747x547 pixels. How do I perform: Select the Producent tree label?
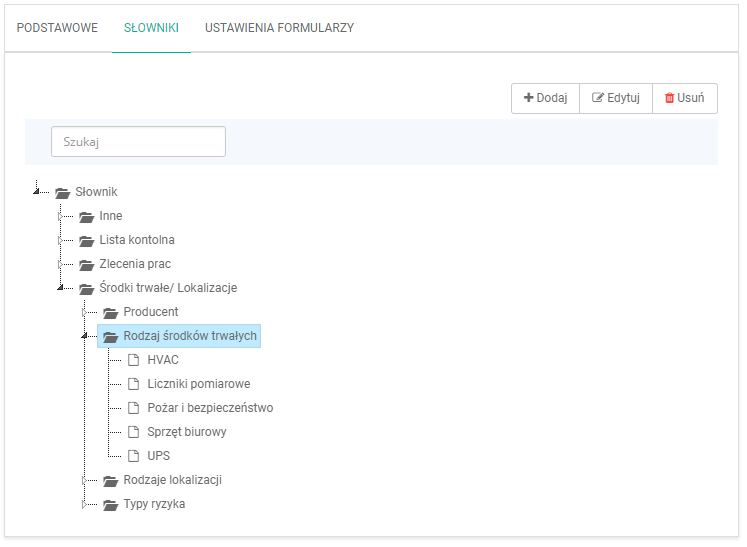(x=151, y=312)
